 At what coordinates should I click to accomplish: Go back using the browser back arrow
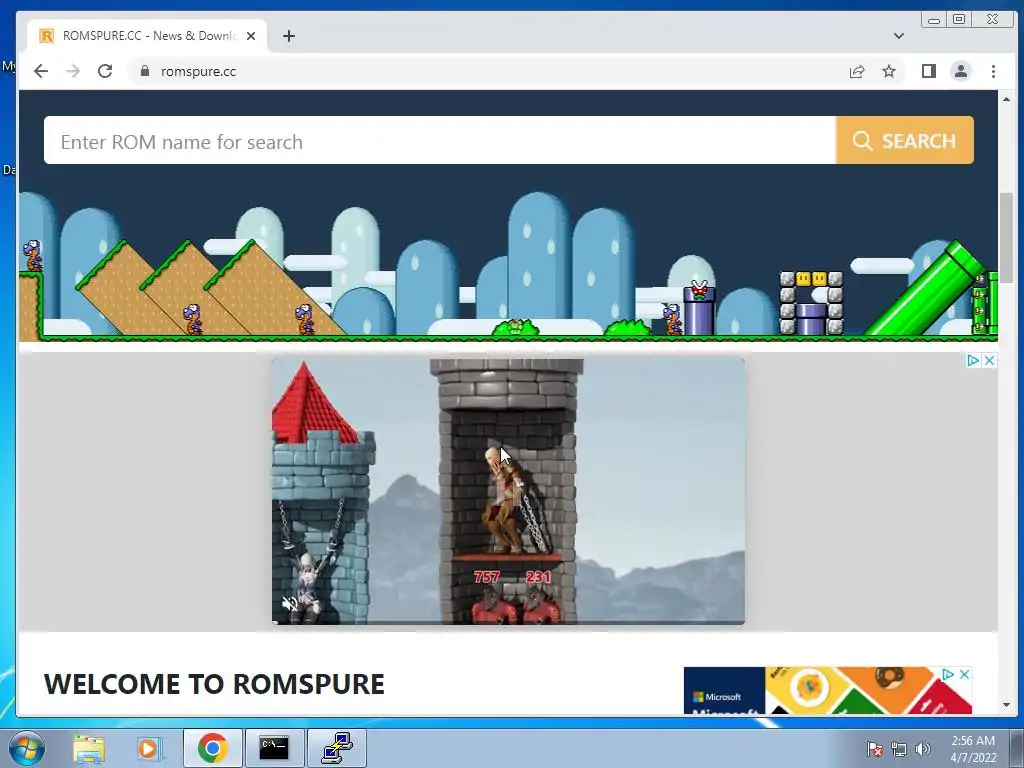[40, 71]
